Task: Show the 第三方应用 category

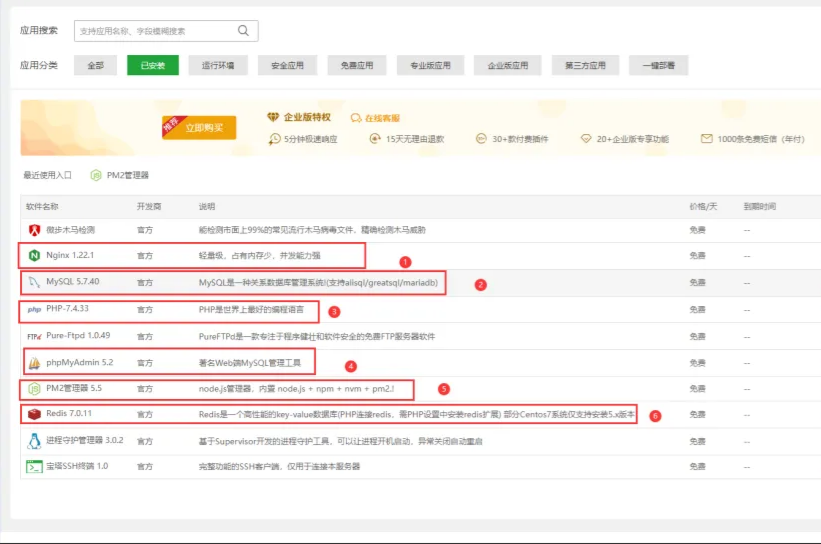Action: click(585, 66)
